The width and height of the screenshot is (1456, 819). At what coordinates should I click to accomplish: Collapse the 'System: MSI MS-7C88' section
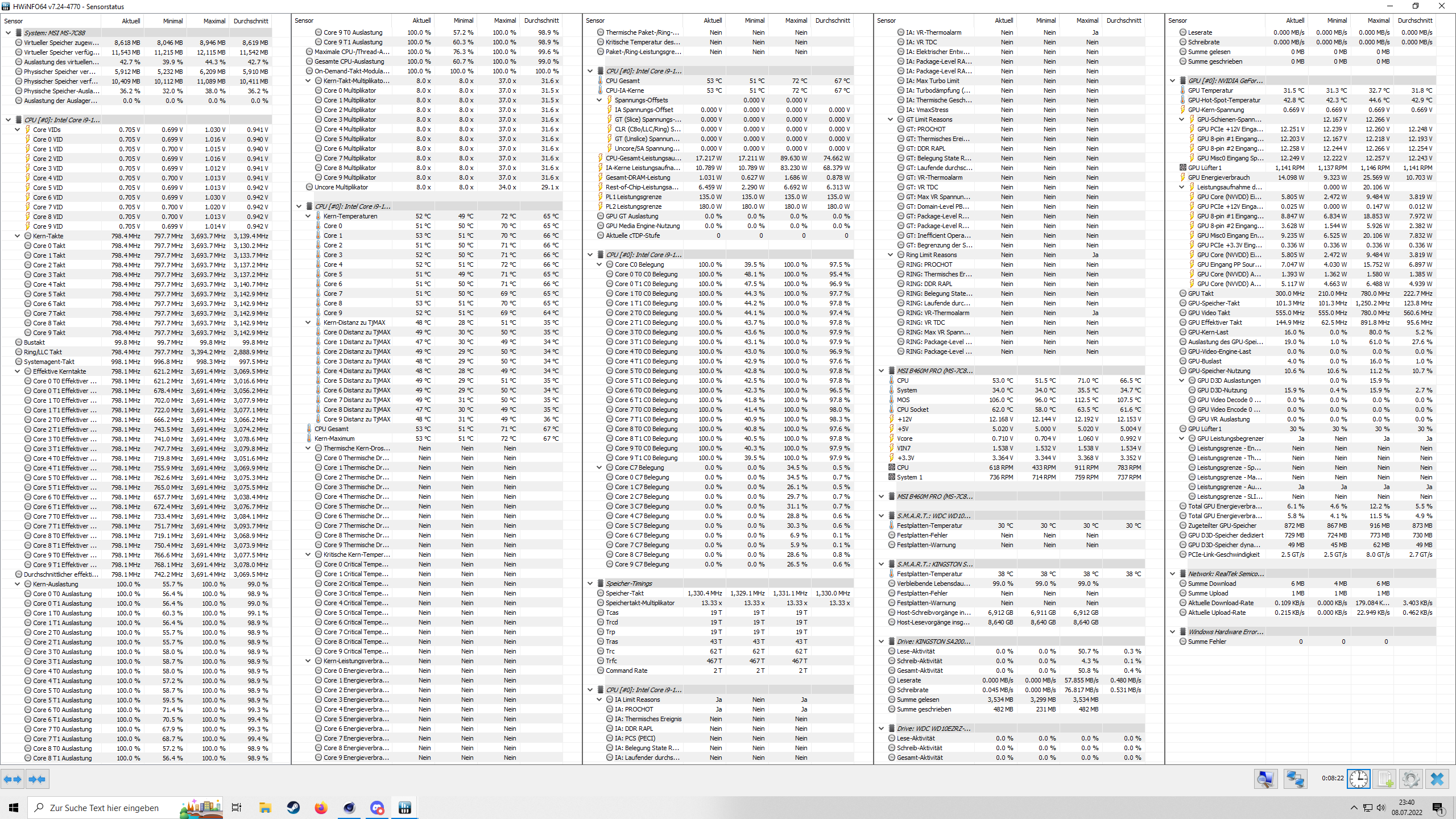tap(7, 32)
